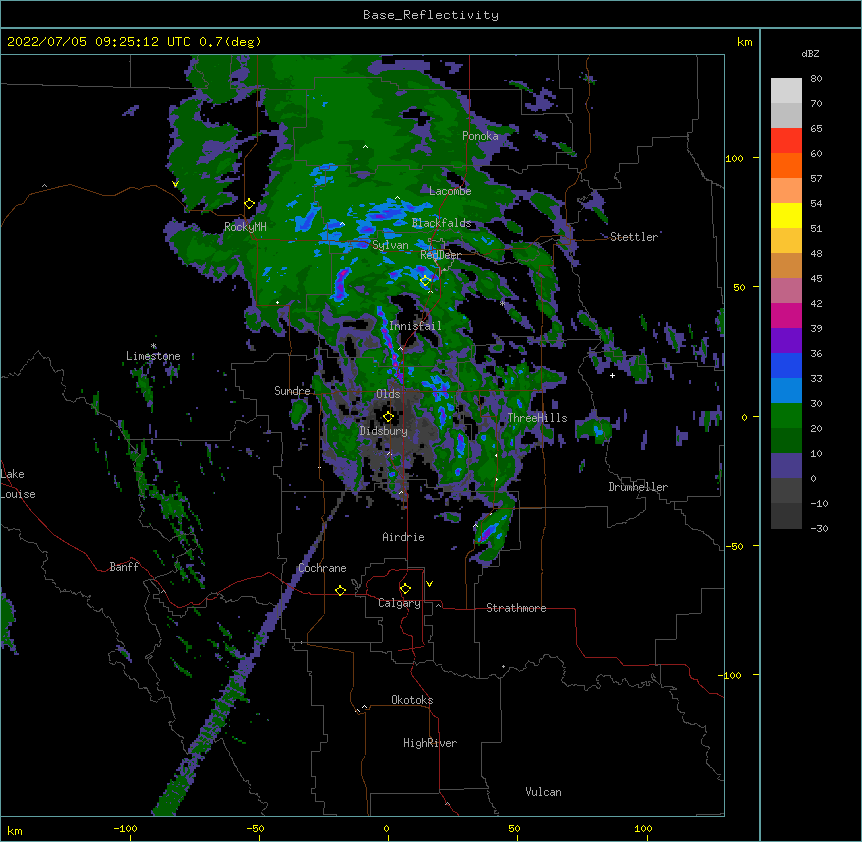Select the slate purple 10 dBZ legend swatch
The image size is (862, 842).
[x=786, y=466]
